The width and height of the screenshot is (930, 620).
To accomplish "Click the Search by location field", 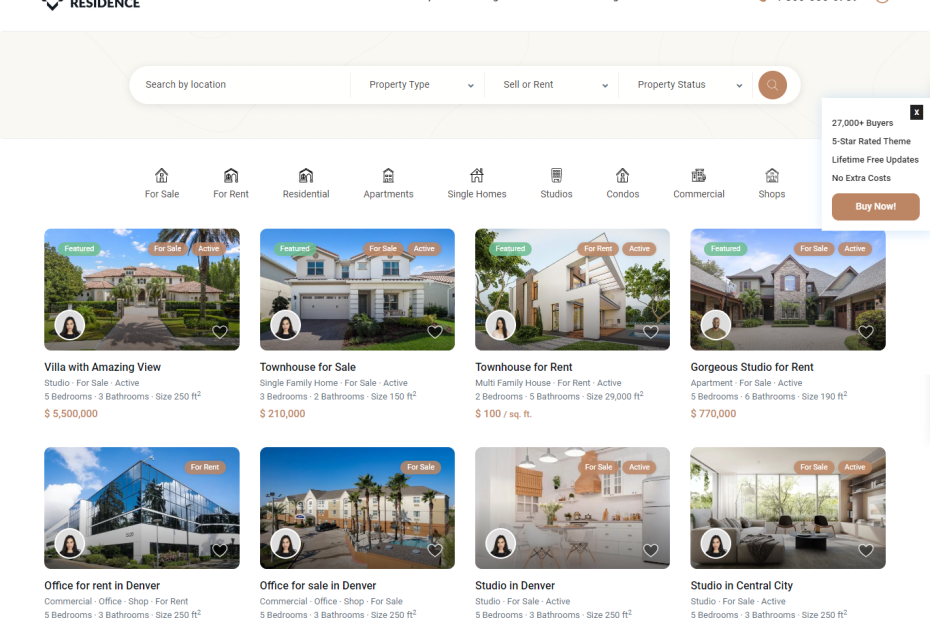I will [240, 85].
